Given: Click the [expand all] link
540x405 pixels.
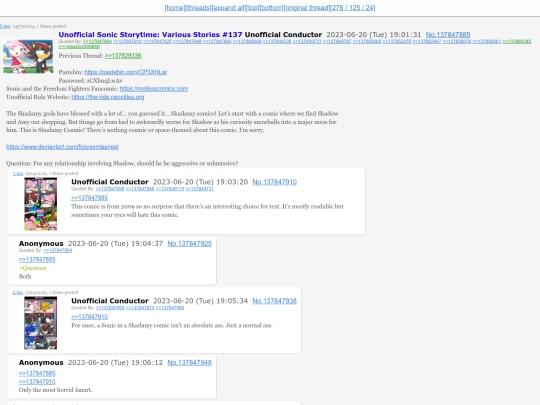Looking at the screenshot, I should coord(228,8).
